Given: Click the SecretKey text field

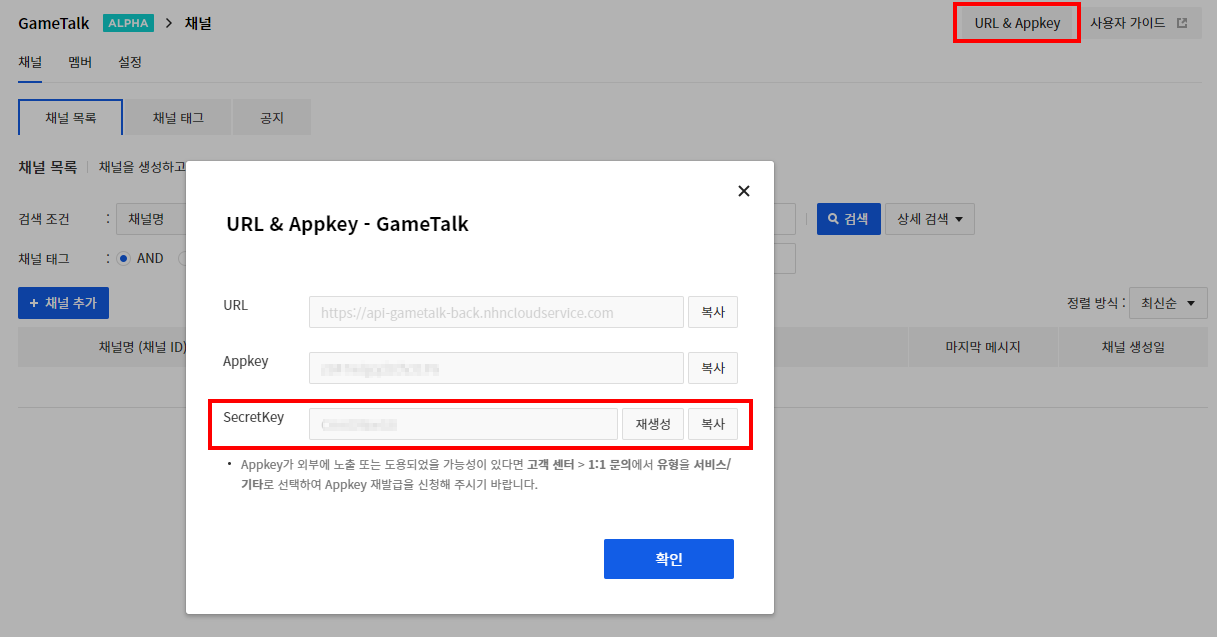Looking at the screenshot, I should pyautogui.click(x=463, y=424).
